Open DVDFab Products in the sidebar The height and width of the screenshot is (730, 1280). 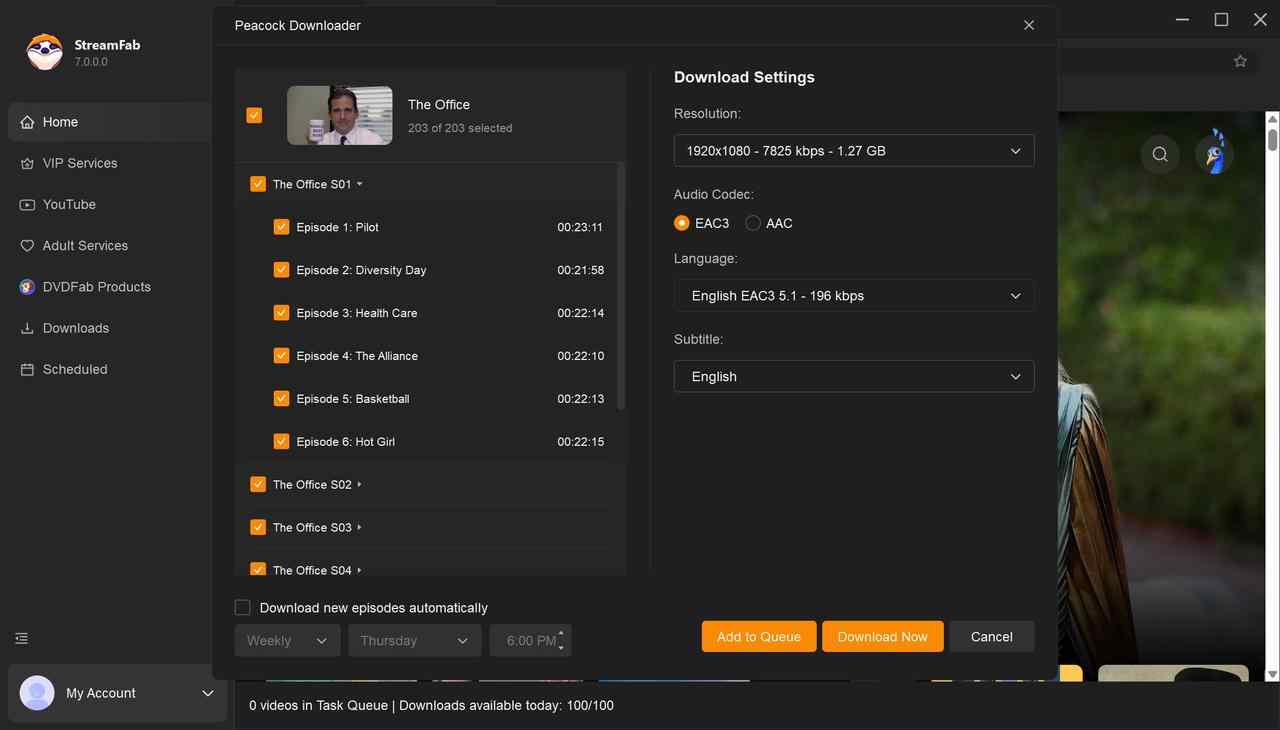(95, 286)
